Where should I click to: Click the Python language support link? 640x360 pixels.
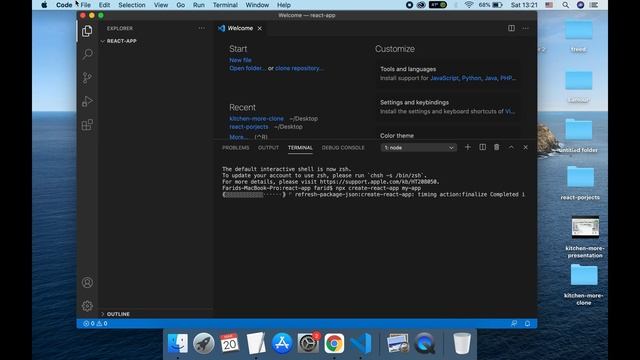tap(471, 78)
